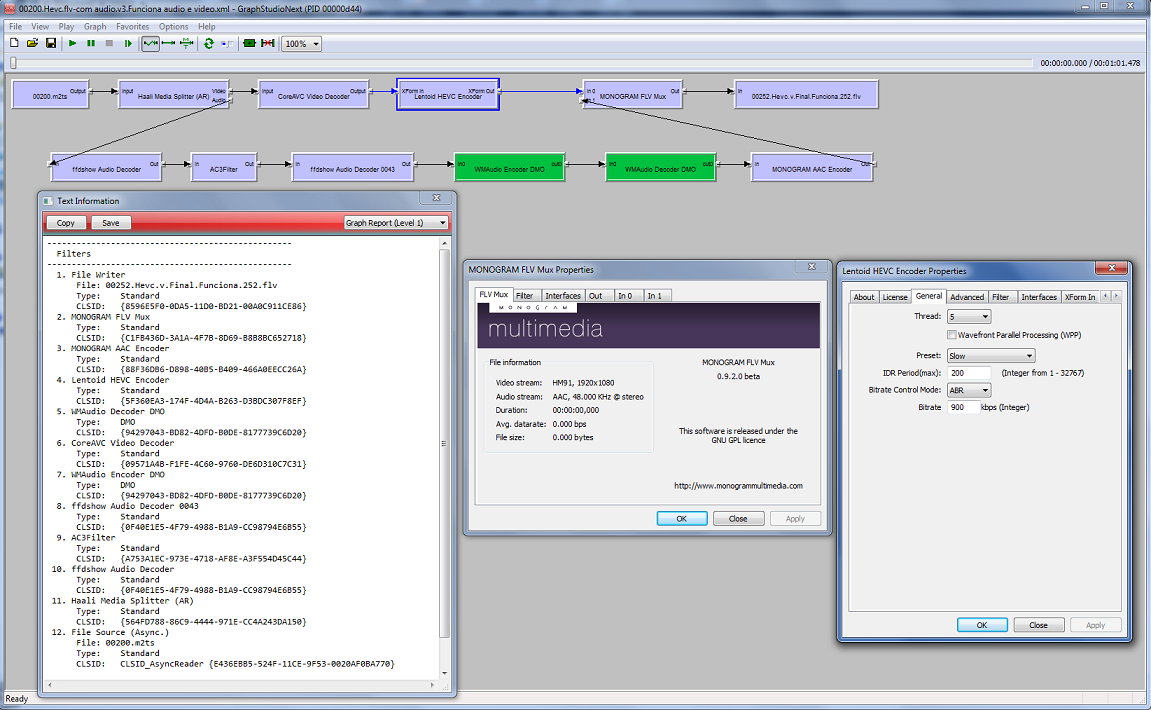
Task: Switch to License tab in HEVC Encoder Properties
Action: (x=895, y=297)
